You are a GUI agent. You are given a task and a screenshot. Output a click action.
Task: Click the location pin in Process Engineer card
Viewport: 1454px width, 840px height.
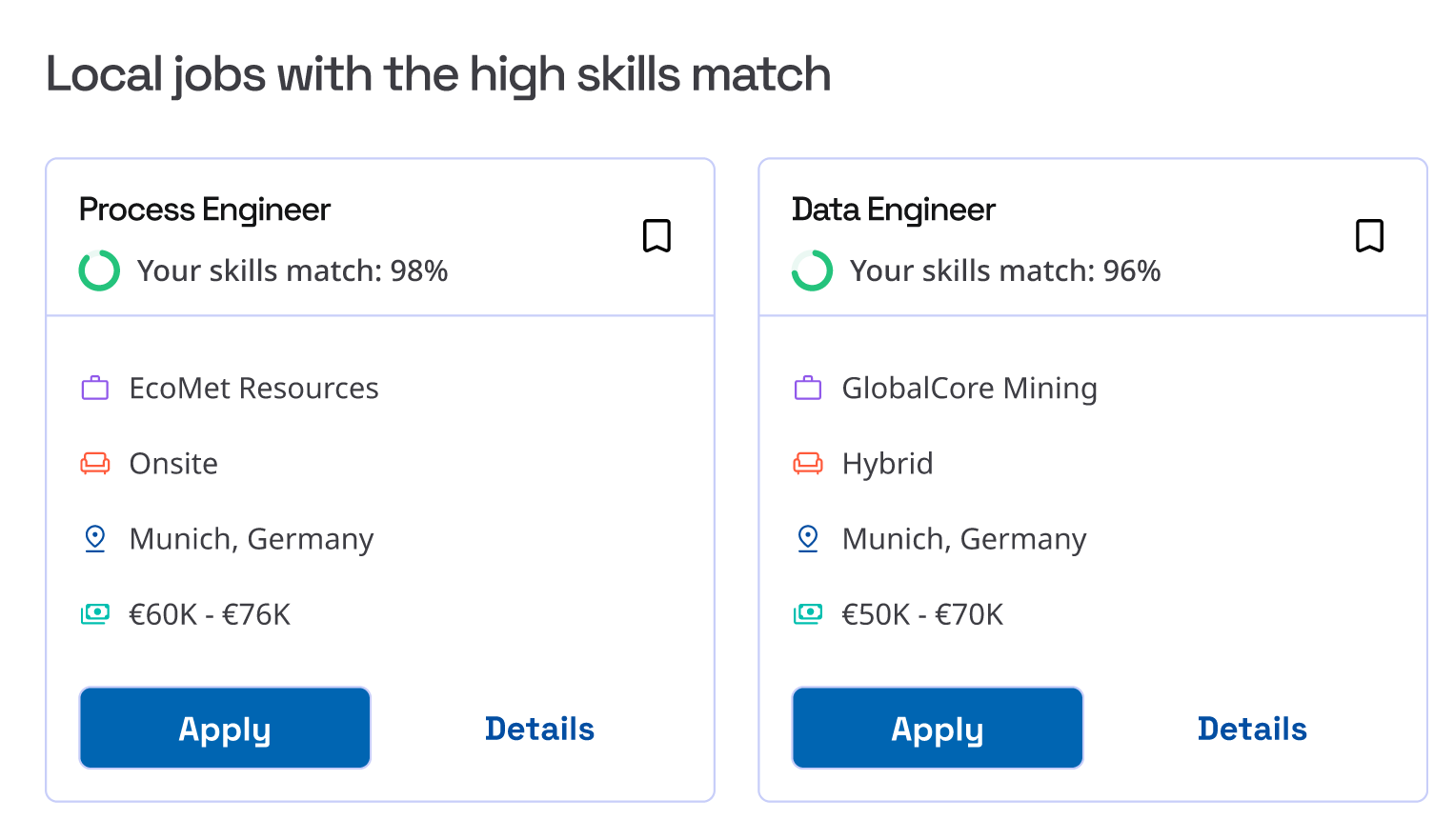(95, 539)
